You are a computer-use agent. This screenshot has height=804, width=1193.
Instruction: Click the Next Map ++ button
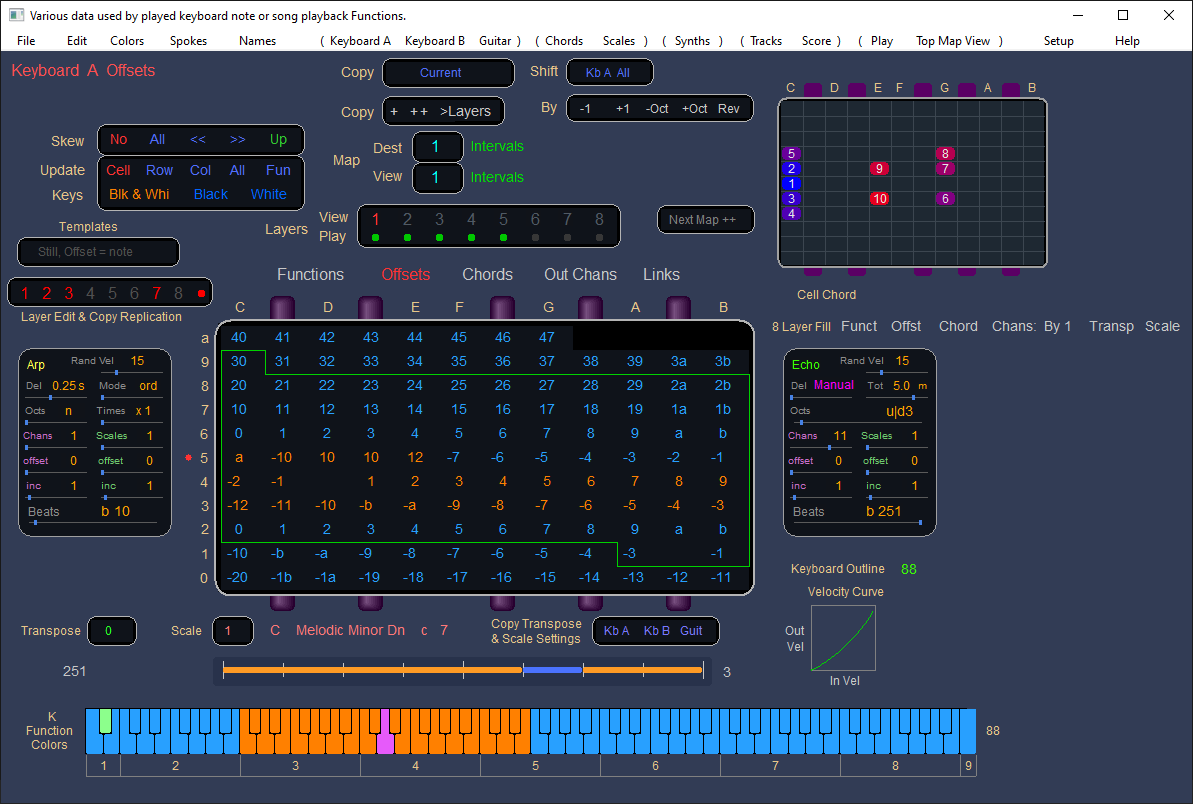[x=704, y=219]
